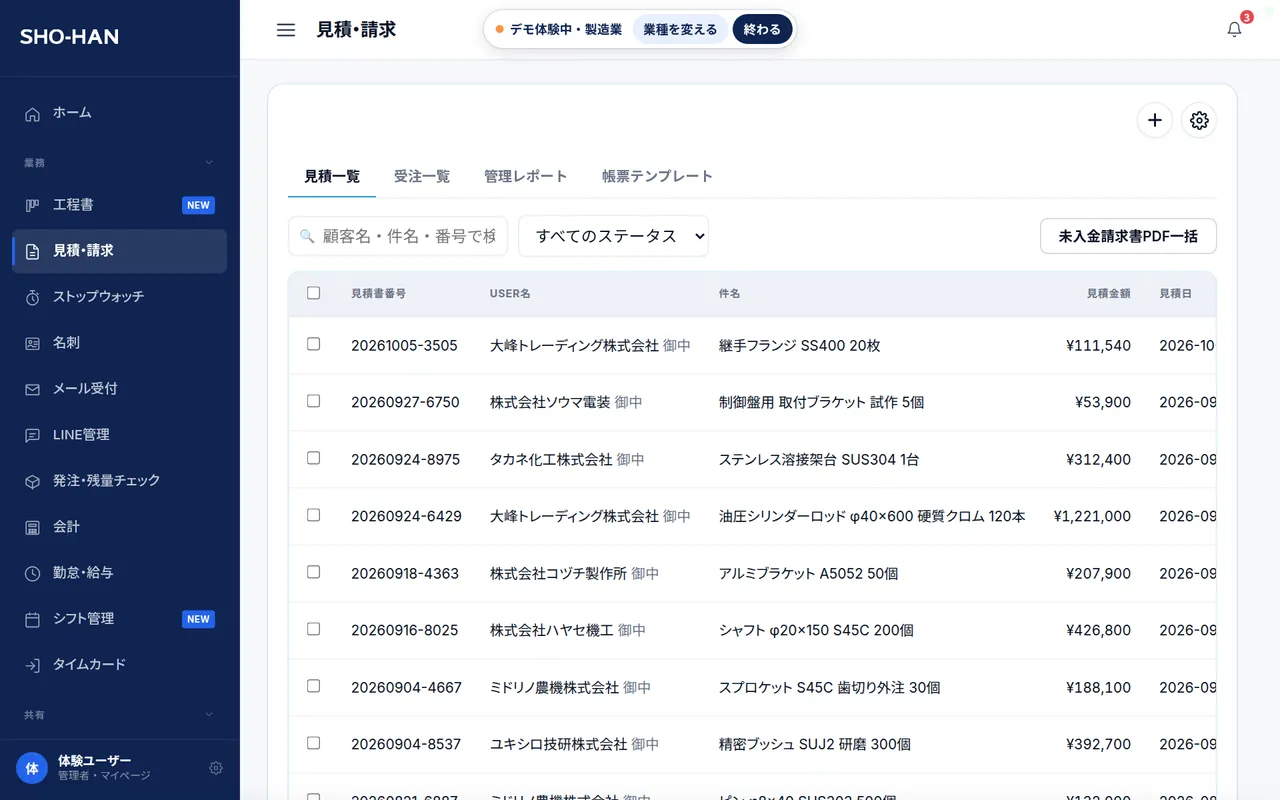Click subject アルミブラケット A5052 50個
The width and height of the screenshot is (1280, 800).
coord(809,573)
